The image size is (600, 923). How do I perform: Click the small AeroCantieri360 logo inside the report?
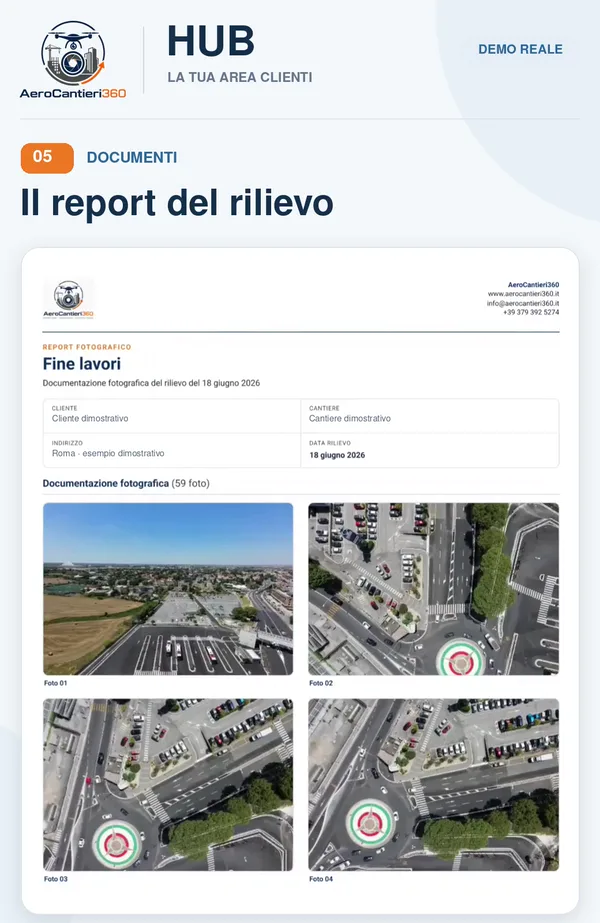[68, 299]
